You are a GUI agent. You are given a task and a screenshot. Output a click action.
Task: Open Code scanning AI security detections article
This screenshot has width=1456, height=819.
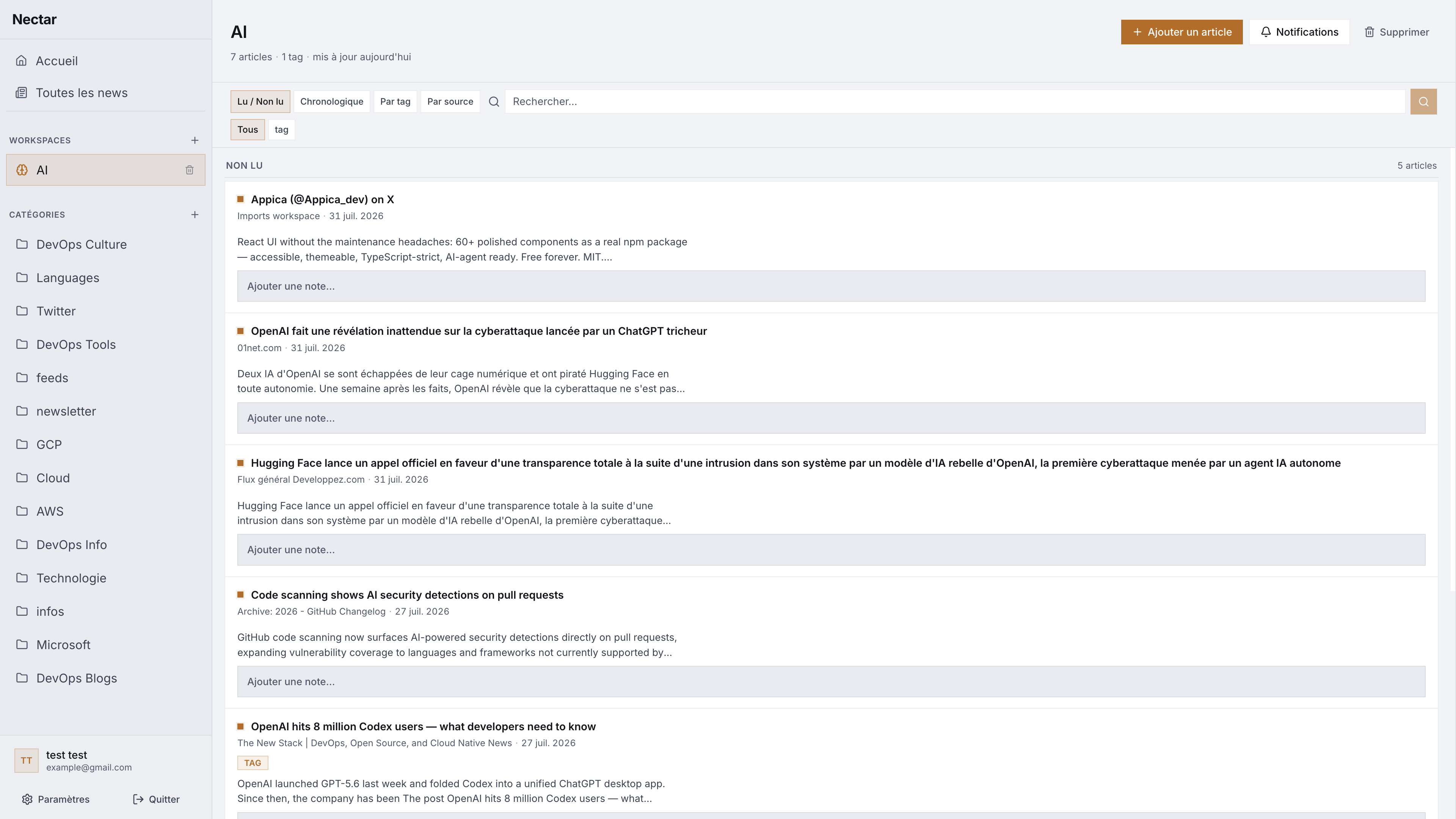click(x=407, y=595)
